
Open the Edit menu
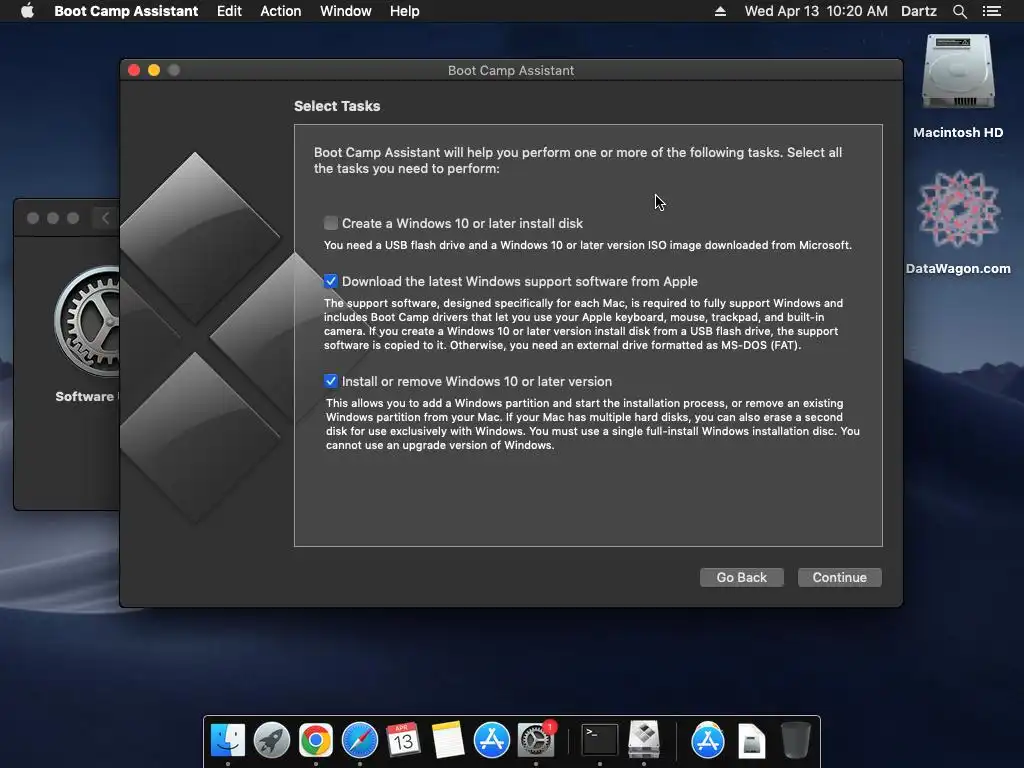(229, 11)
